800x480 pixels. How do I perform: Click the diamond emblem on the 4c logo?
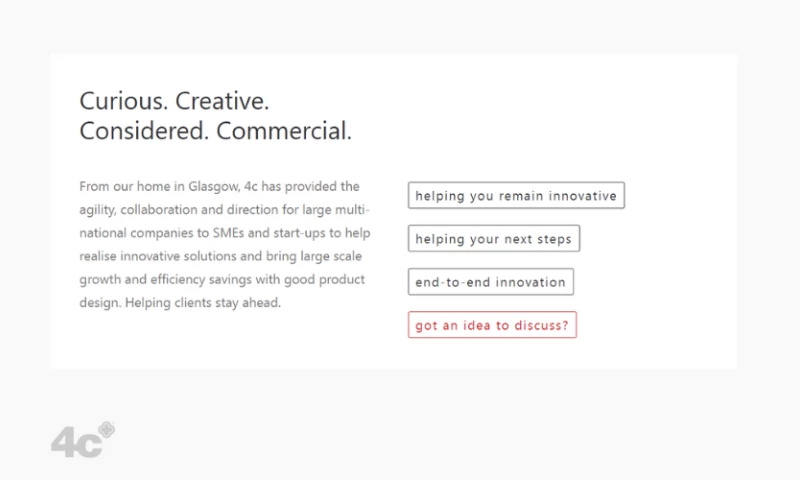coord(107,430)
